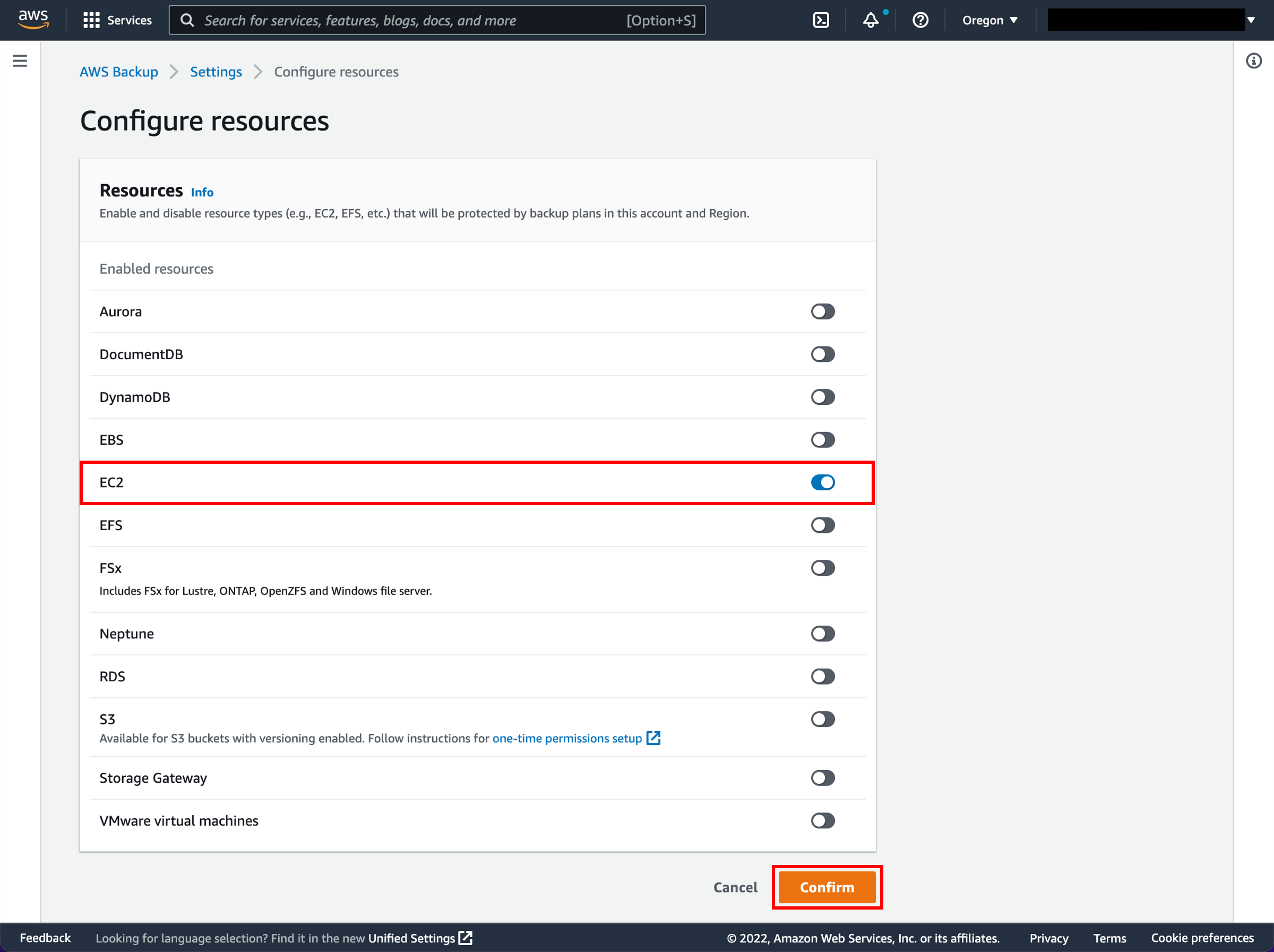
Task: Open the Resources Info link
Action: click(x=202, y=192)
